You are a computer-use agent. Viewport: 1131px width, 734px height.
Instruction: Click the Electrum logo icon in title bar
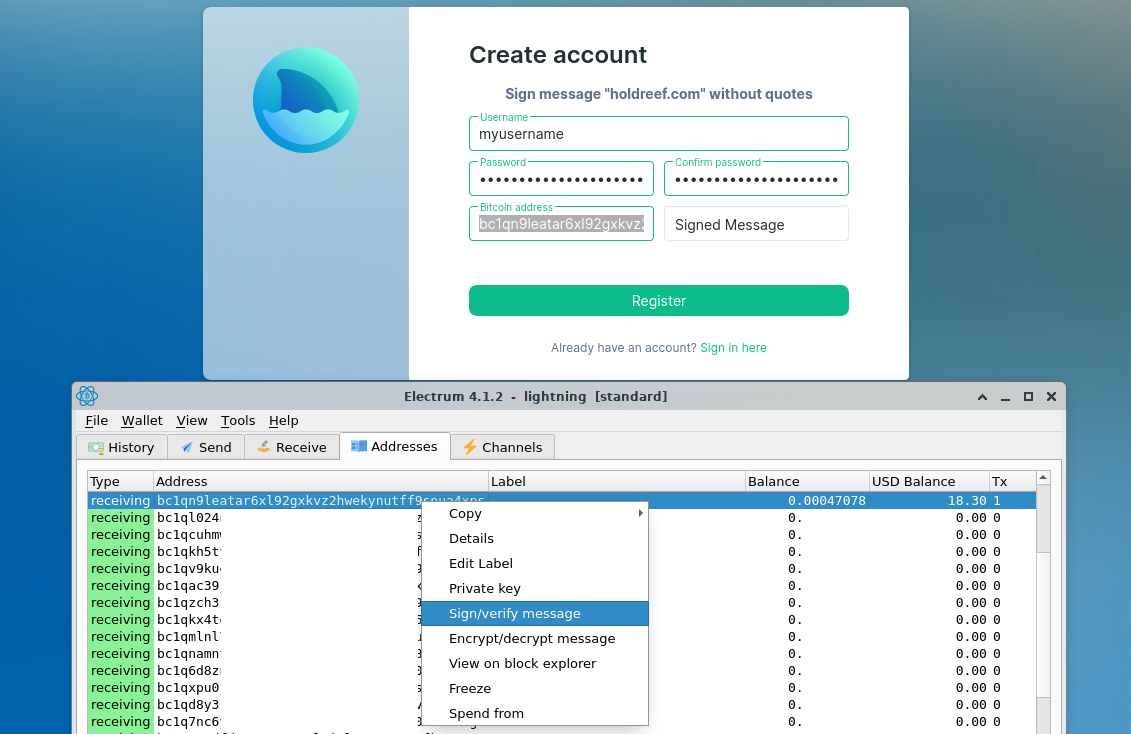tap(87, 396)
